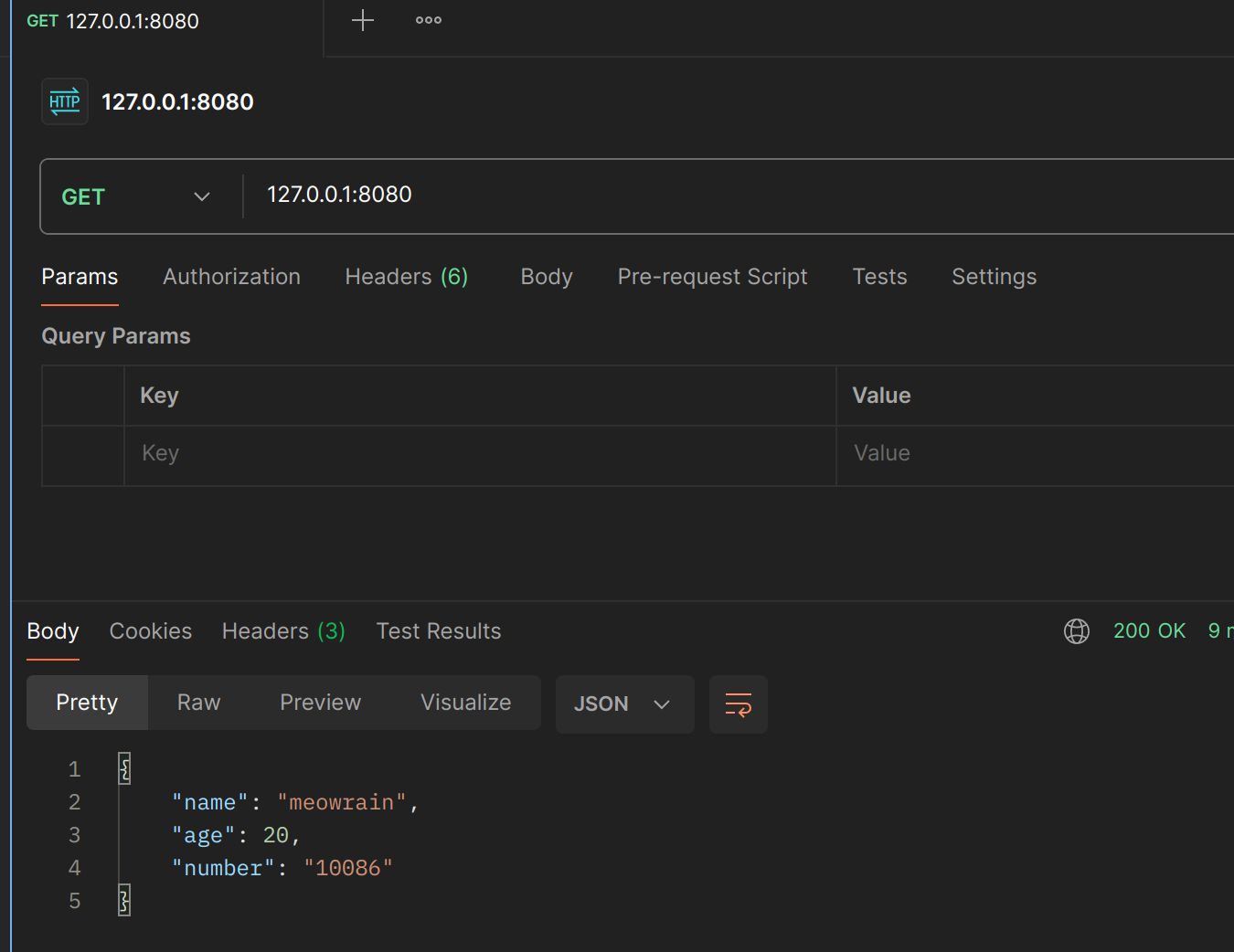Open the JSON format dropdown
The width and height of the screenshot is (1234, 952).
pos(624,704)
